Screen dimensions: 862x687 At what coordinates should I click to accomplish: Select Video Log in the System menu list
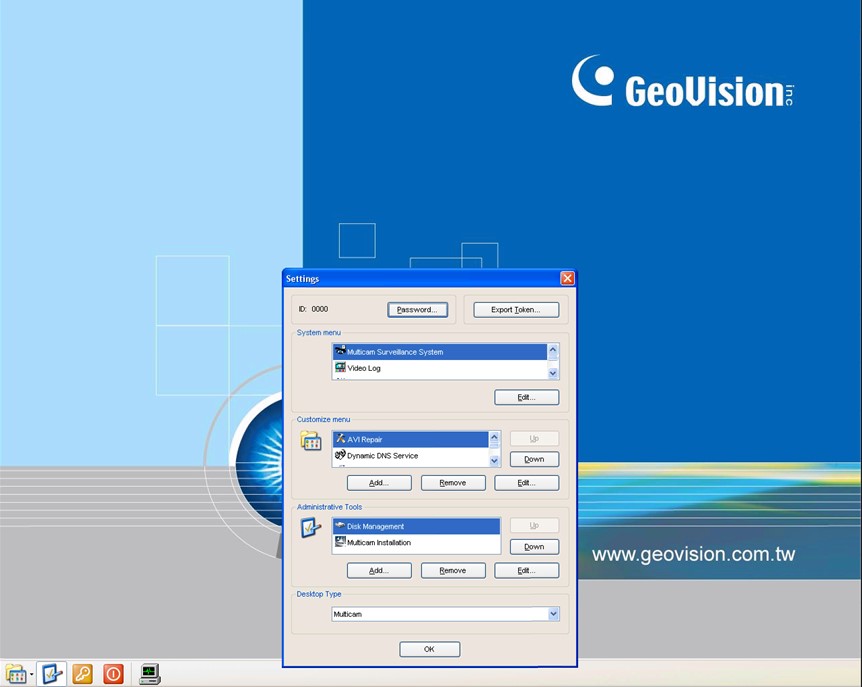440,368
